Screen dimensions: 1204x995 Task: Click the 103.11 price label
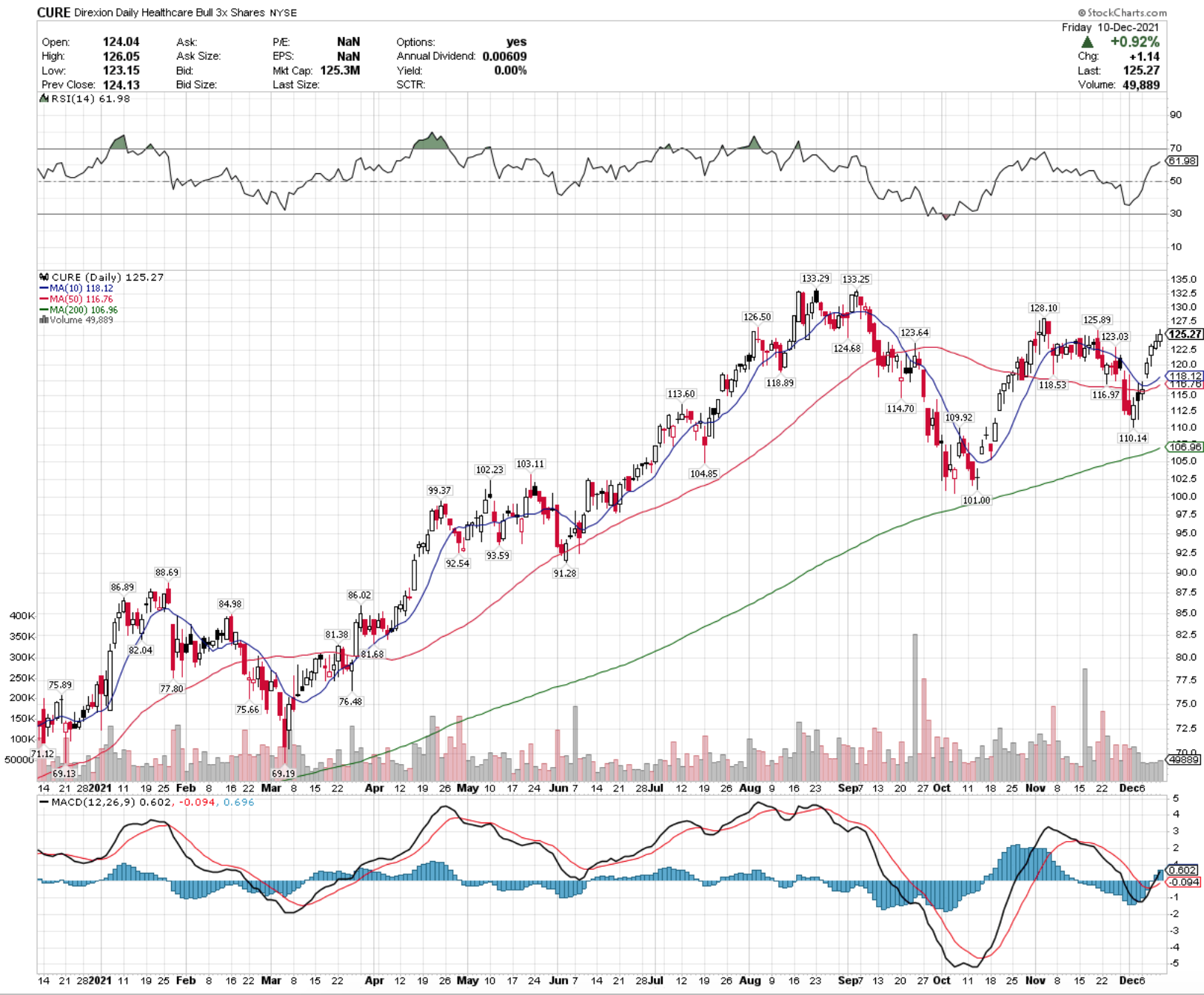(530, 464)
